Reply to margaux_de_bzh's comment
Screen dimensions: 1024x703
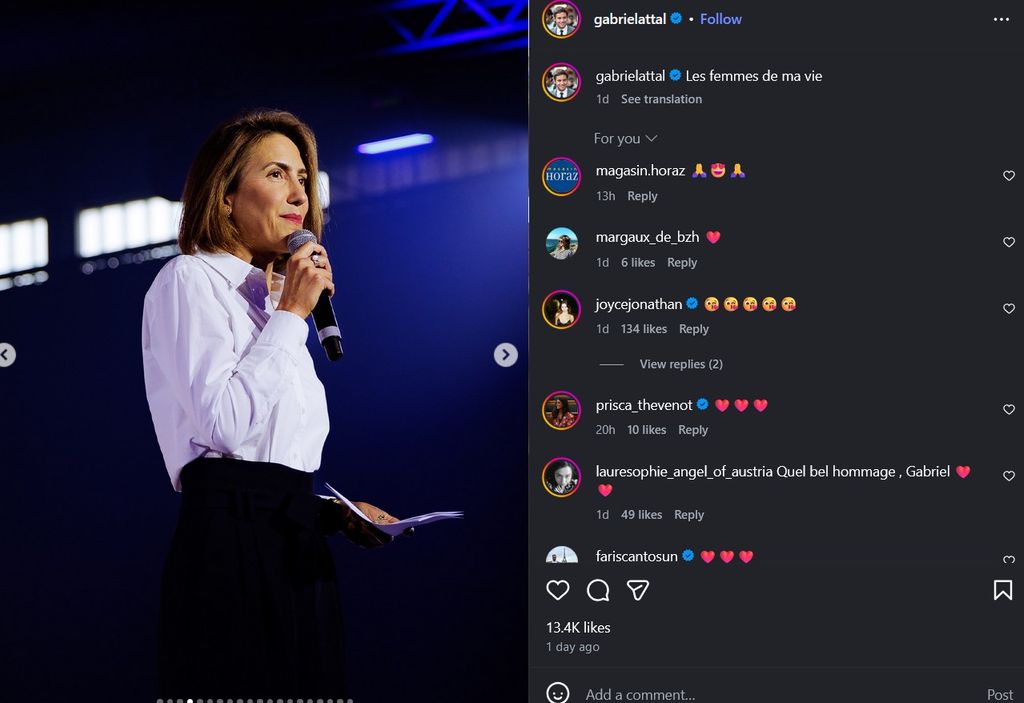coord(682,262)
